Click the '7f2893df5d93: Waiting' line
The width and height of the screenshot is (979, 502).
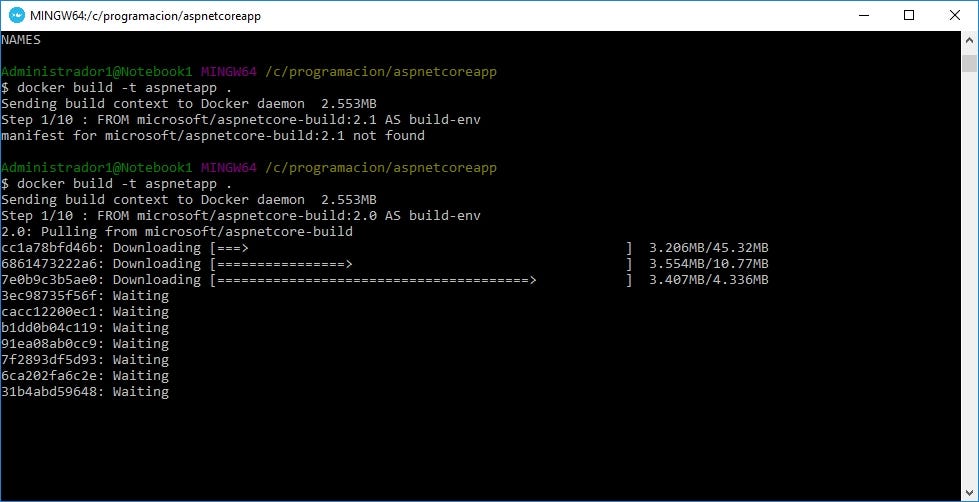click(x=85, y=360)
